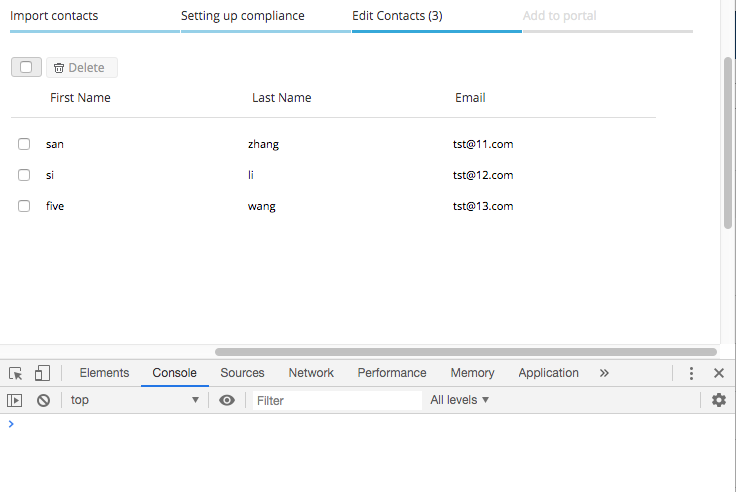The height and width of the screenshot is (492, 736).
Task: Click the vertical page scrollbar
Action: click(728, 143)
